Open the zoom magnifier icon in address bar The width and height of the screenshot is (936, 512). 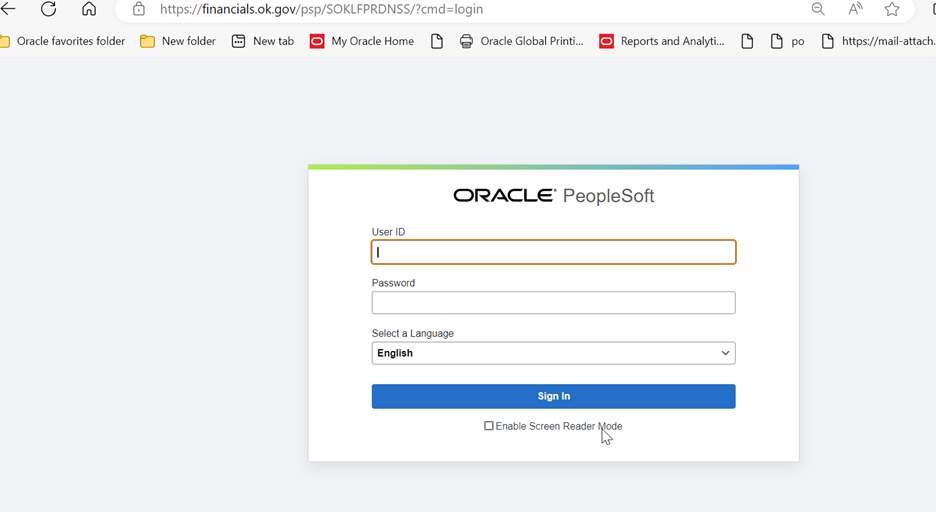818,9
